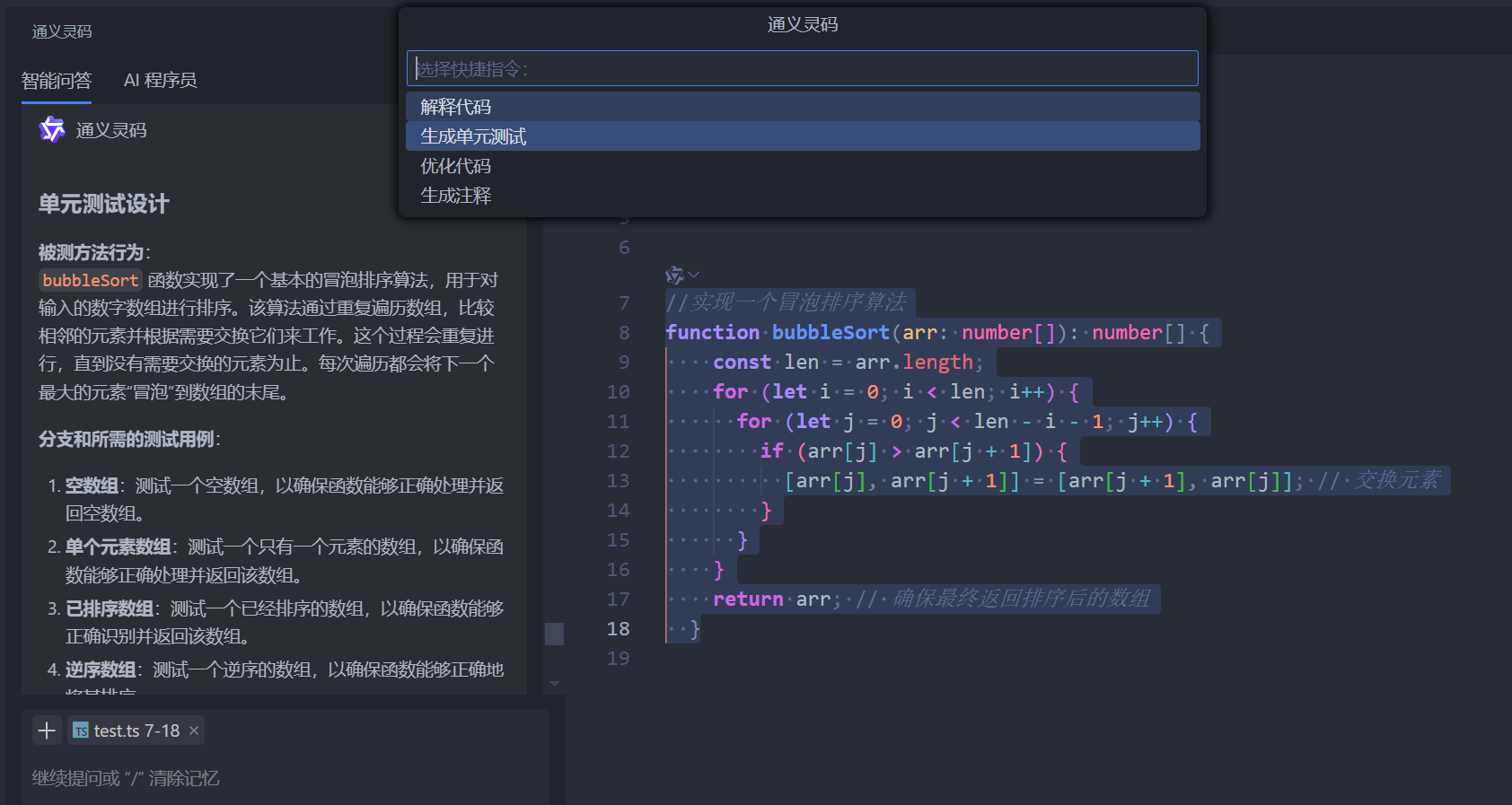Switch to the 智能问答 tab
Image resolution: width=1512 pixels, height=805 pixels.
coord(57,81)
